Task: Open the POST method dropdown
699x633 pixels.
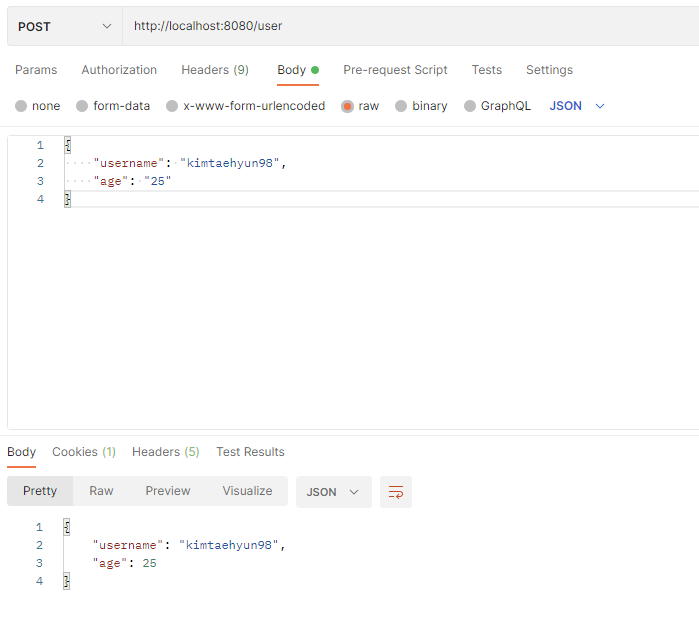Action: point(65,26)
